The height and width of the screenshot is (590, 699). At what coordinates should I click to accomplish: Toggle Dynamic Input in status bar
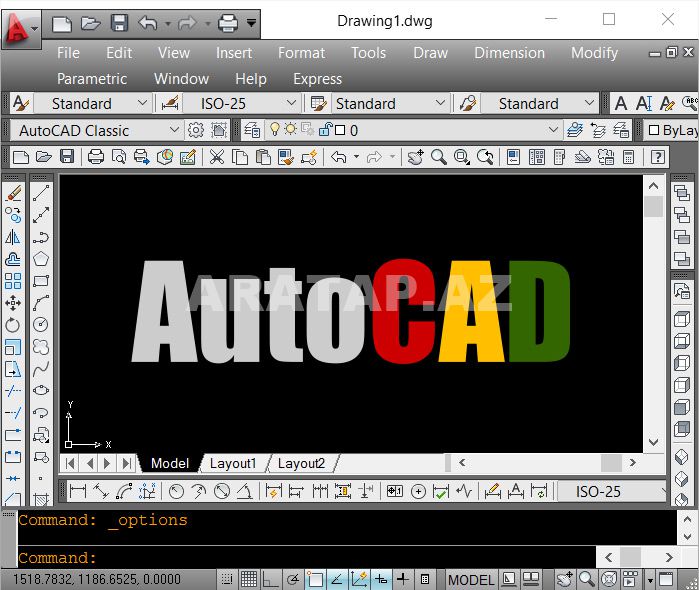pos(381,579)
